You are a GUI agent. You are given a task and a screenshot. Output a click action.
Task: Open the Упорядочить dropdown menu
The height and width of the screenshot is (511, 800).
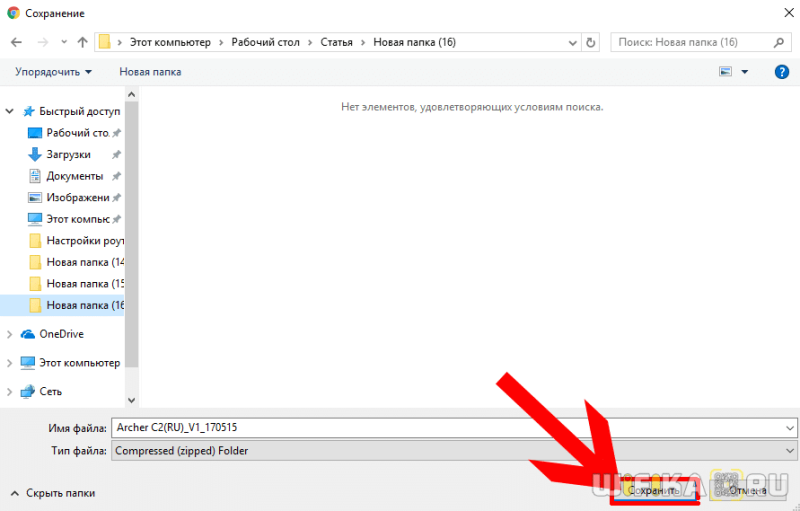coord(54,72)
